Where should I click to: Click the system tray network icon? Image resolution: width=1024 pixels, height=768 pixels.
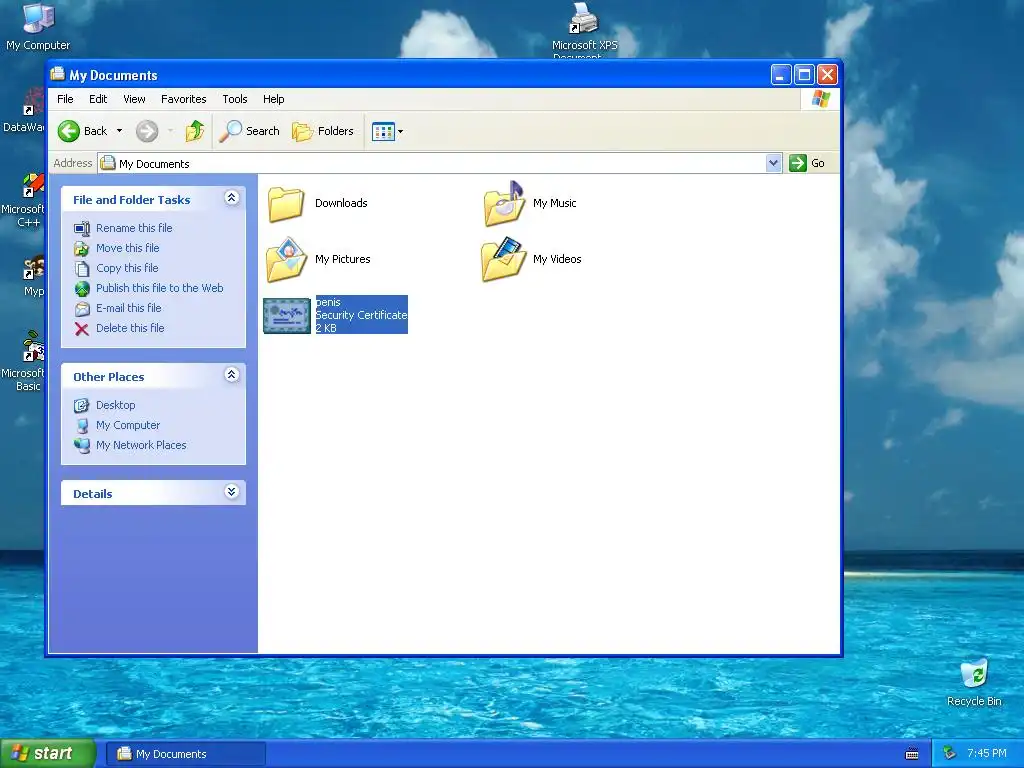pyautogui.click(x=949, y=754)
